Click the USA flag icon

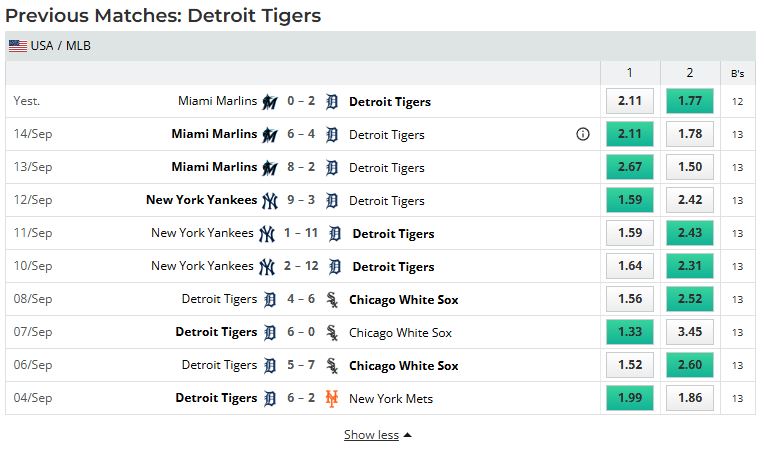tap(18, 45)
